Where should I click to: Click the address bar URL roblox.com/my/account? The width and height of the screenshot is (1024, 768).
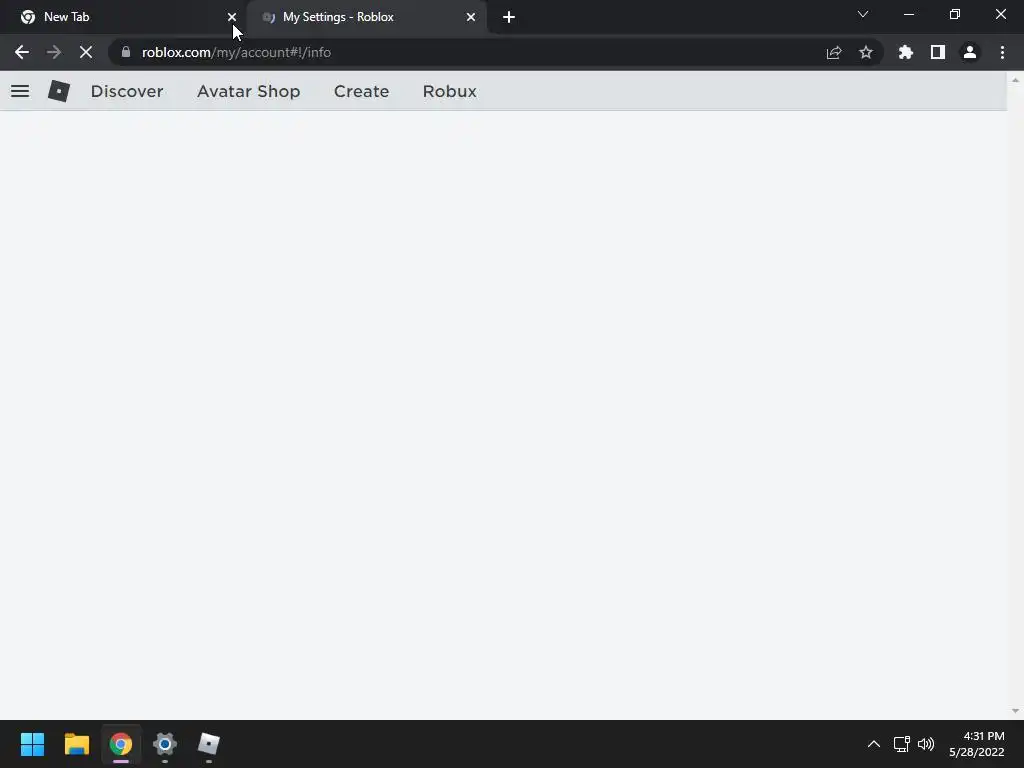click(x=236, y=52)
